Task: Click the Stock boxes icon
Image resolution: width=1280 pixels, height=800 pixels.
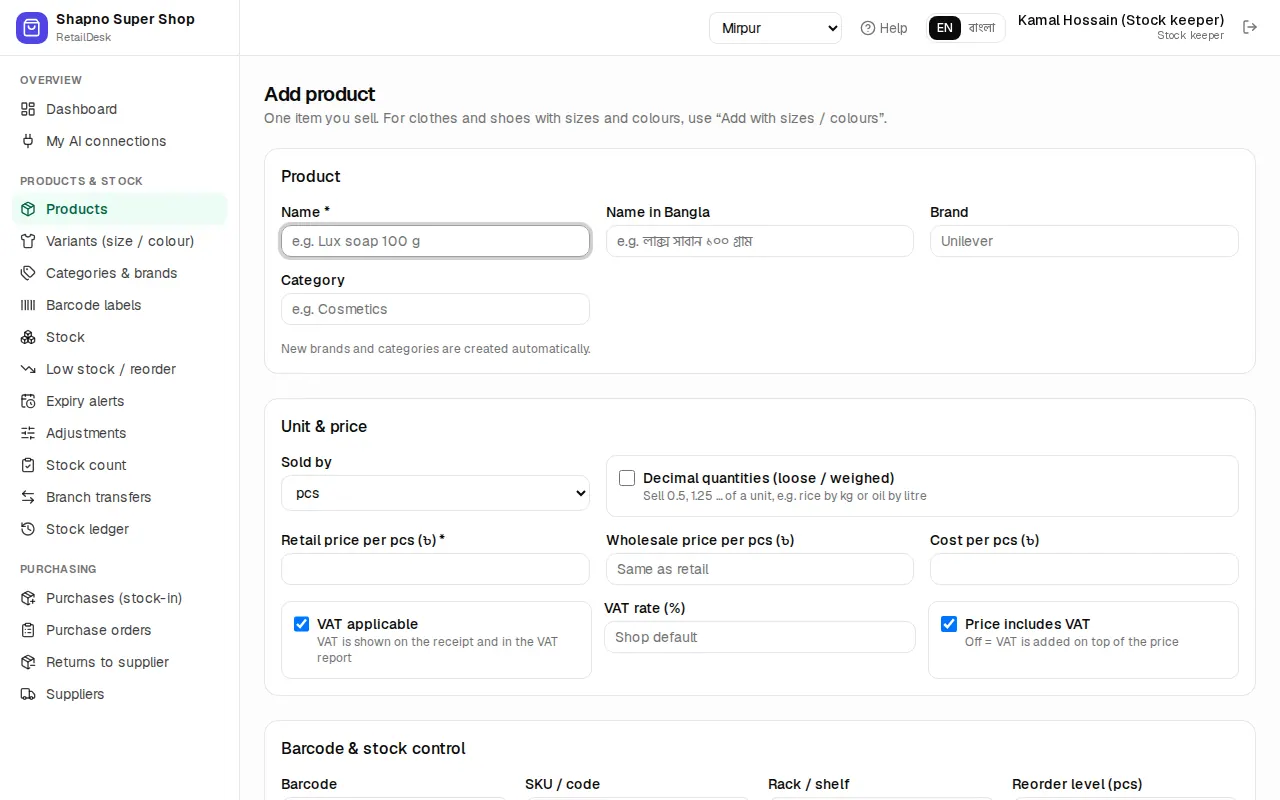Action: pyautogui.click(x=28, y=337)
